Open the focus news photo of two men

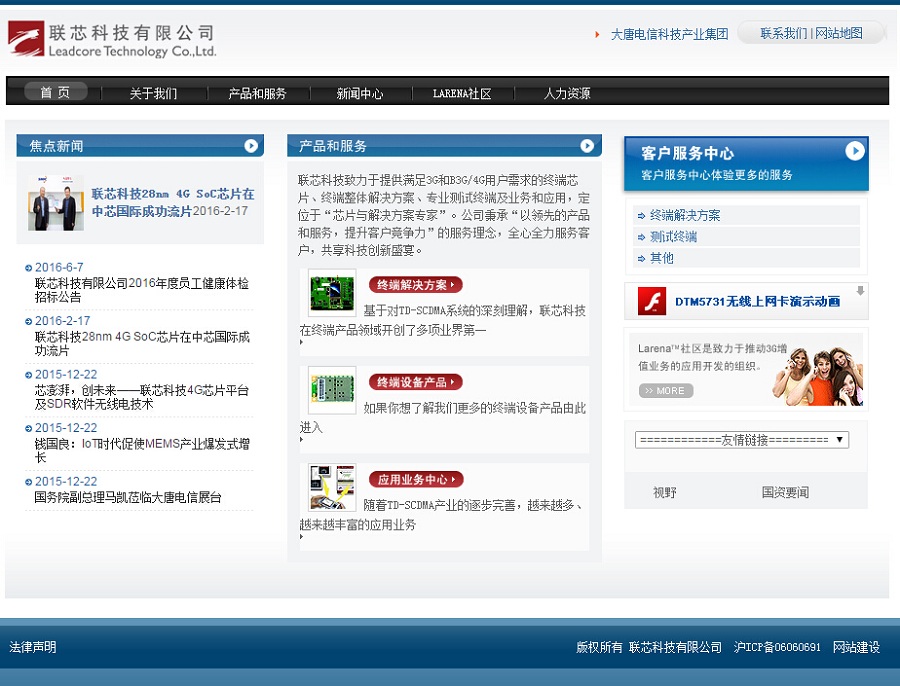tap(56, 203)
